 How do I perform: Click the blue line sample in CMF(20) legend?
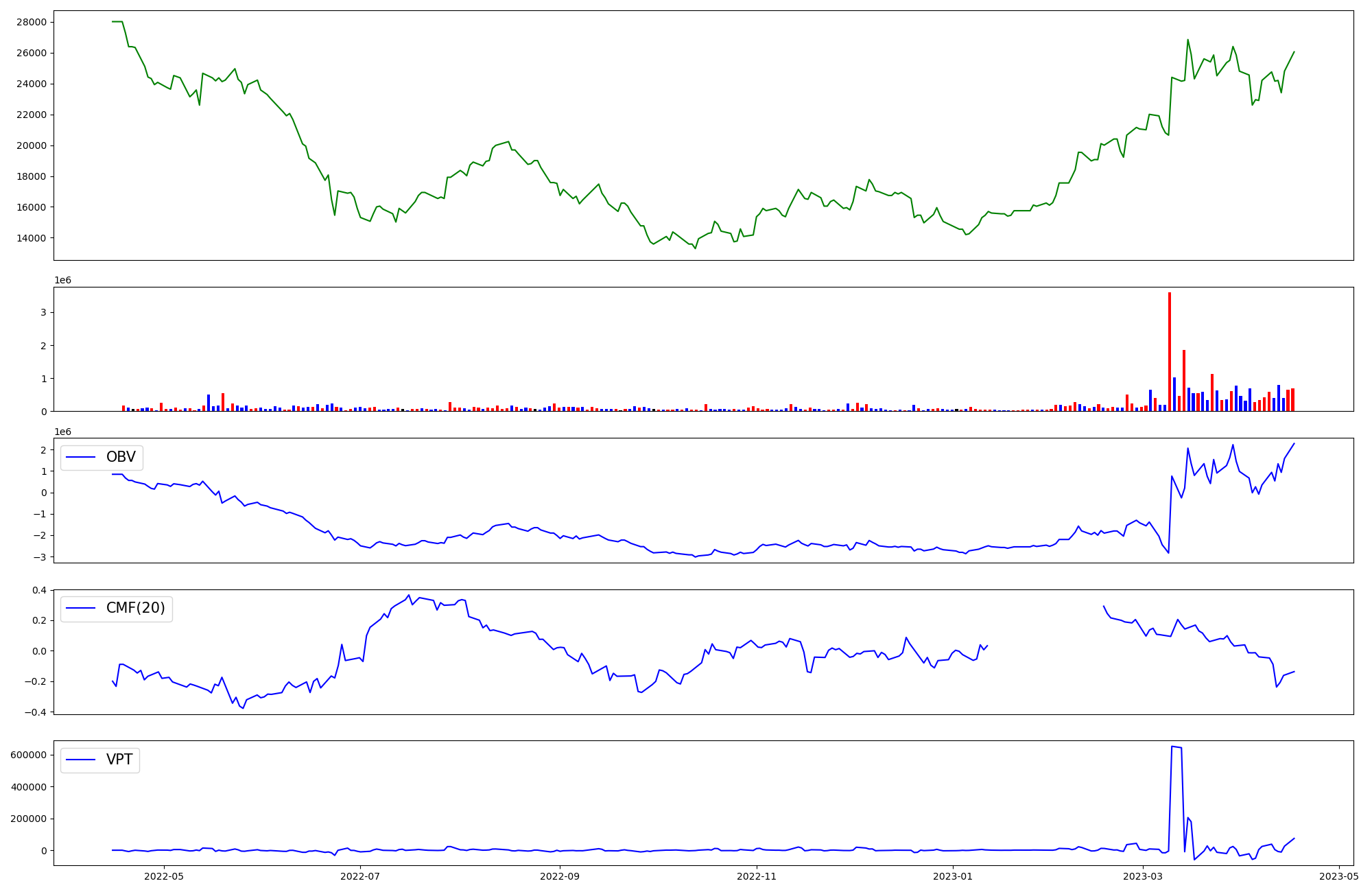[80, 609]
